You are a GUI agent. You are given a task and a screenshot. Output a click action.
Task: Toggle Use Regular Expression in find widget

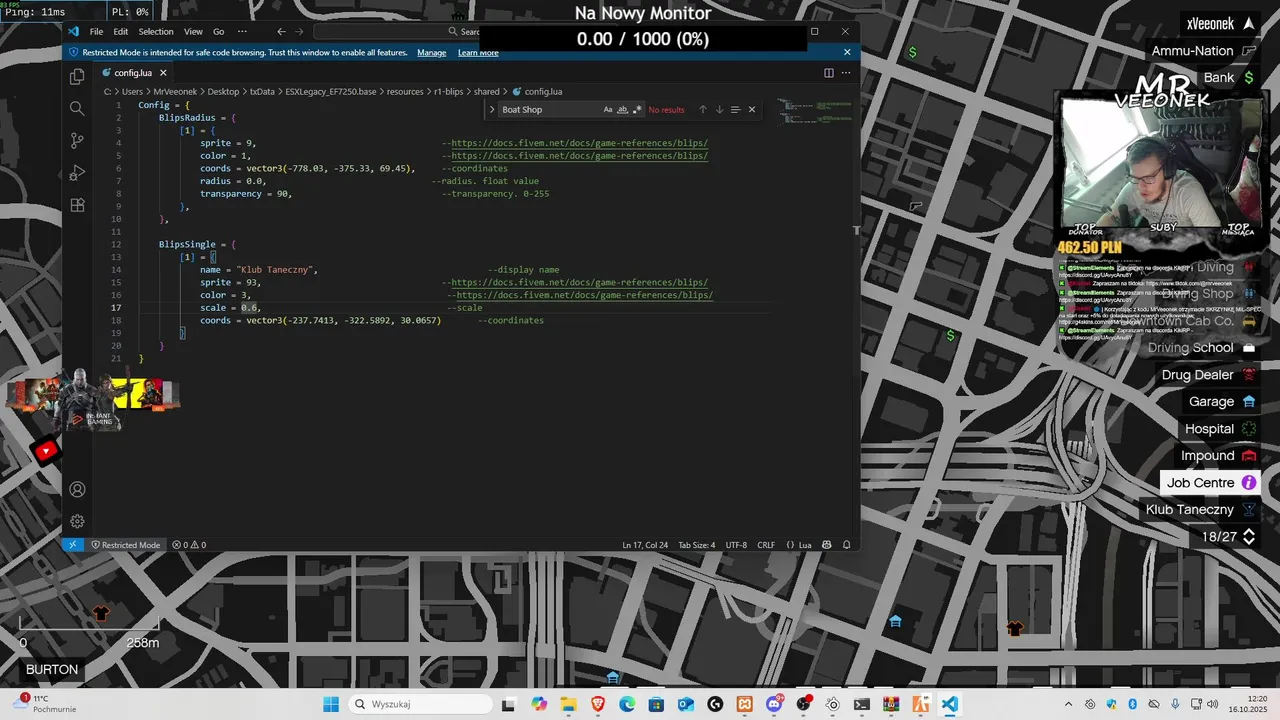pos(636,110)
